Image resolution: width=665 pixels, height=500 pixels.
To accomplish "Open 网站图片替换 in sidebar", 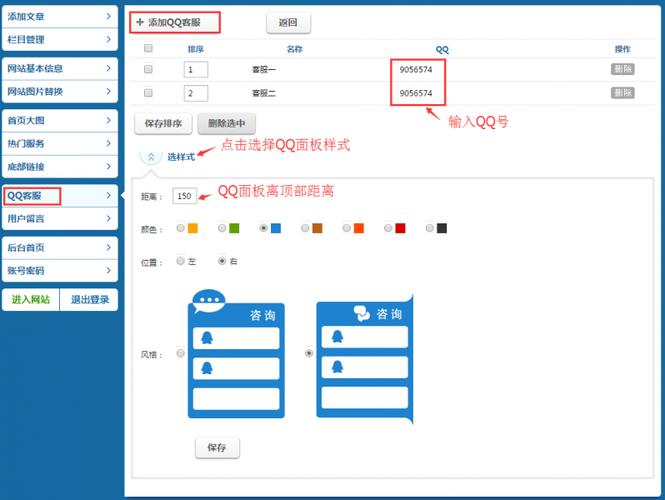I will (x=60, y=91).
